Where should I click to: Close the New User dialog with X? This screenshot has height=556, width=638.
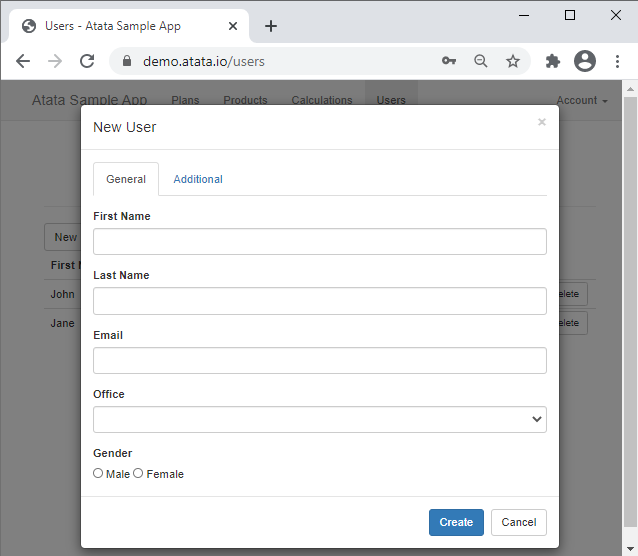tap(542, 122)
